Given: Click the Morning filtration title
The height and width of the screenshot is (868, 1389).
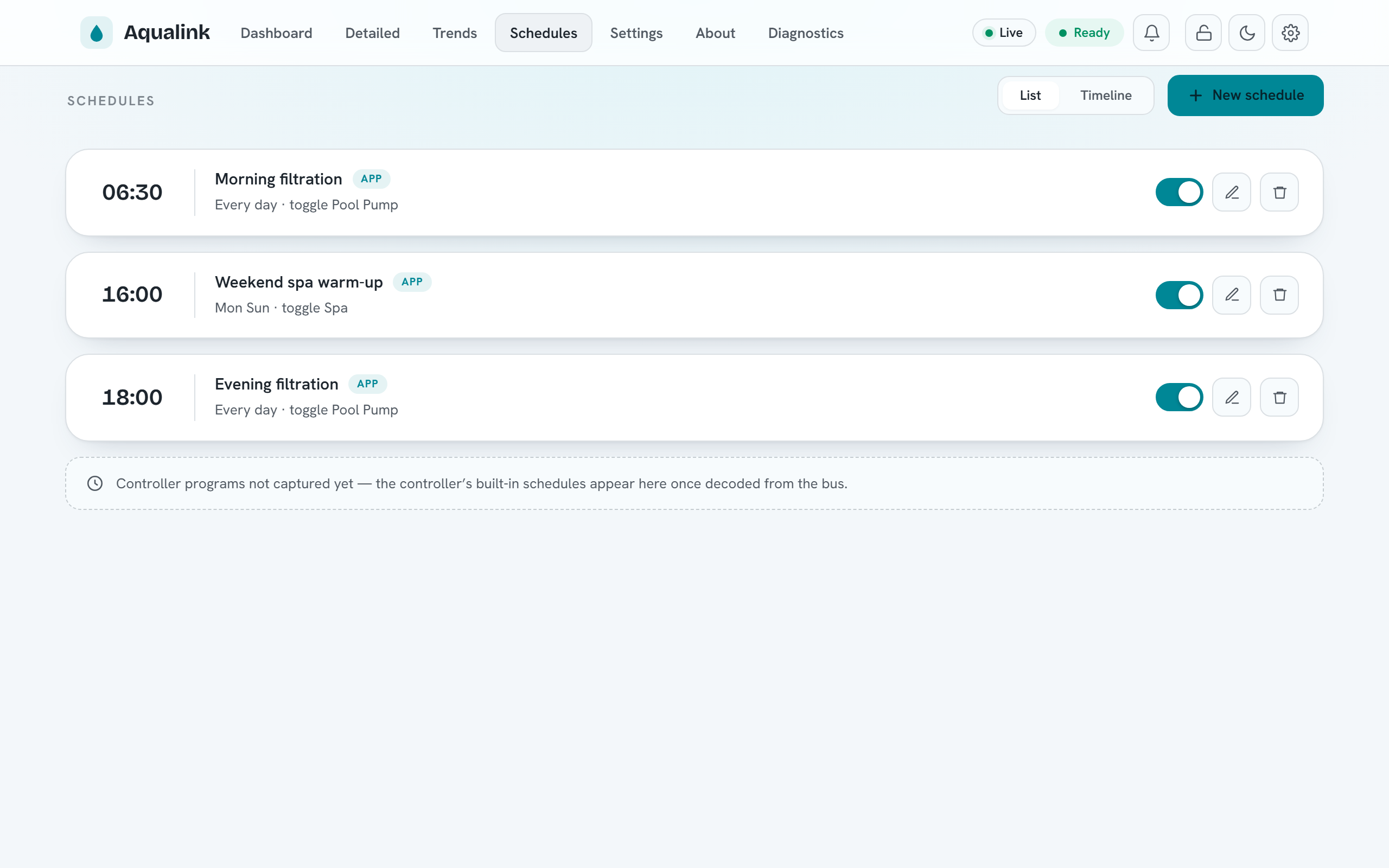Looking at the screenshot, I should (x=278, y=179).
